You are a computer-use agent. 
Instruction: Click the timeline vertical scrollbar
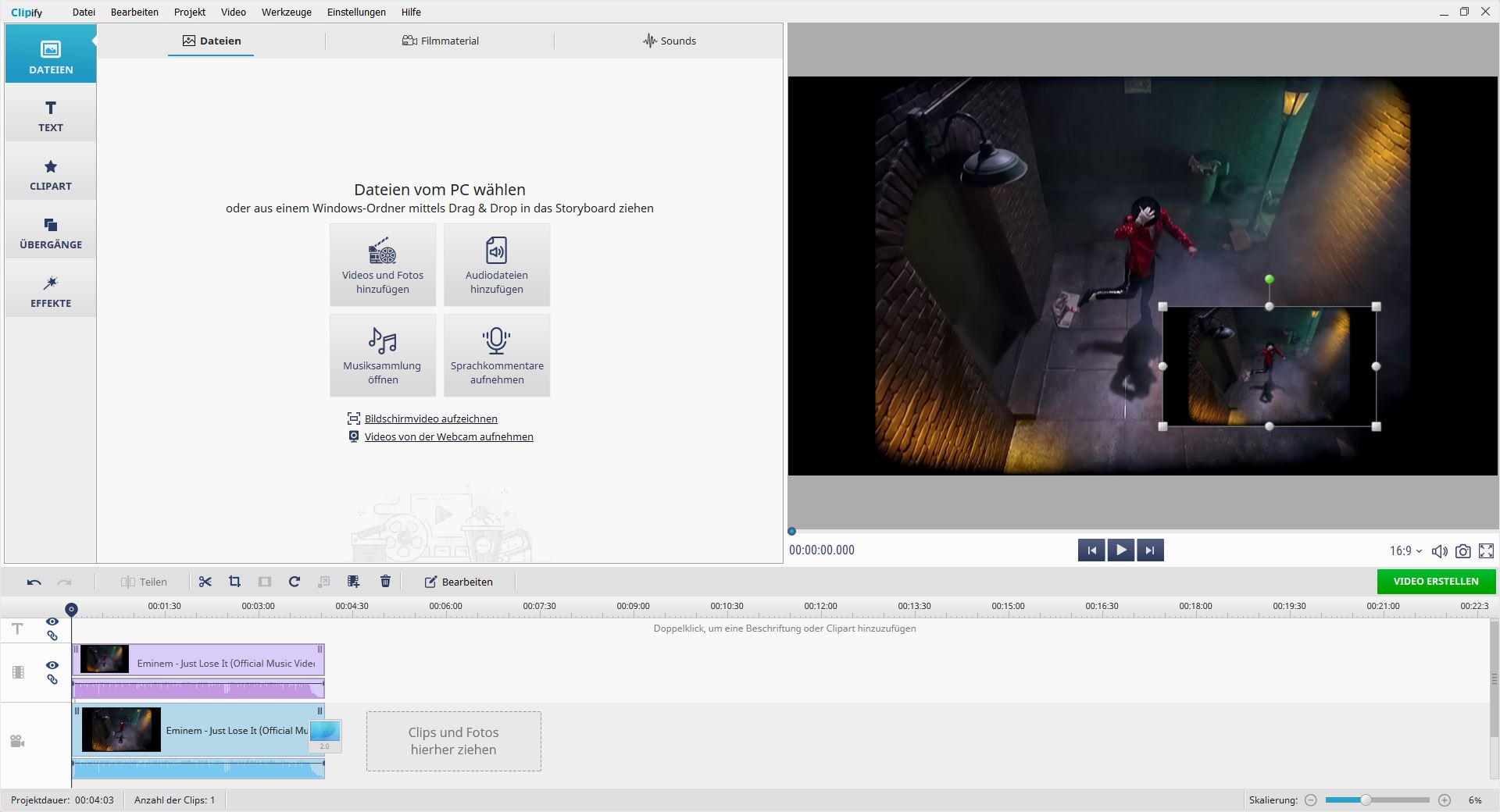(x=1494, y=678)
